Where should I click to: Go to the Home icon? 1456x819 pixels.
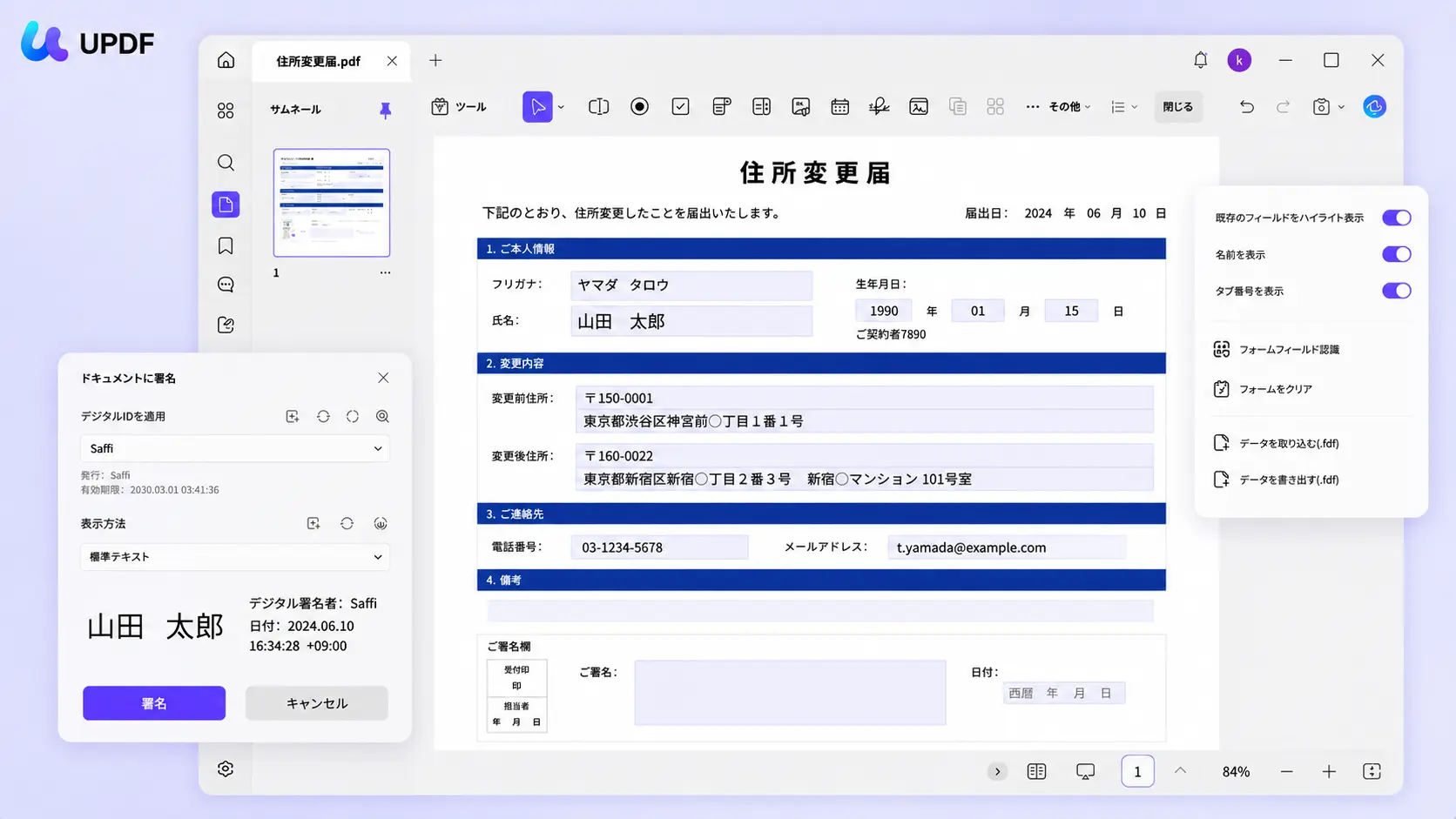click(226, 60)
